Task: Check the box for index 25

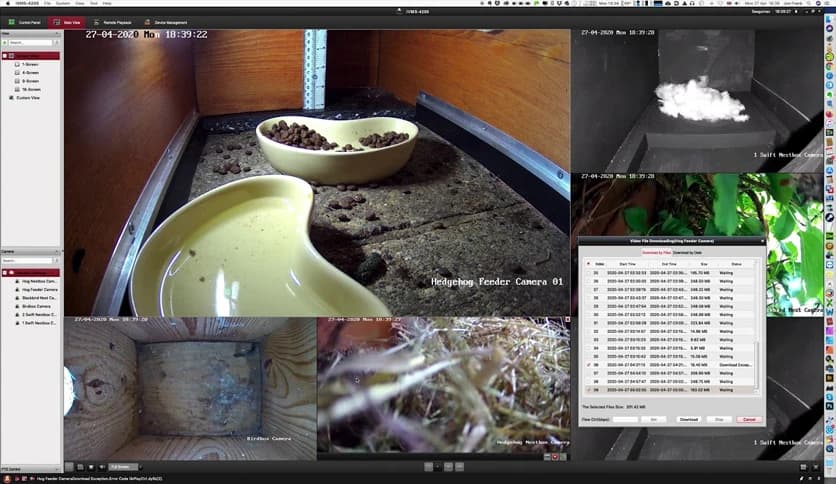Action: 589,273
